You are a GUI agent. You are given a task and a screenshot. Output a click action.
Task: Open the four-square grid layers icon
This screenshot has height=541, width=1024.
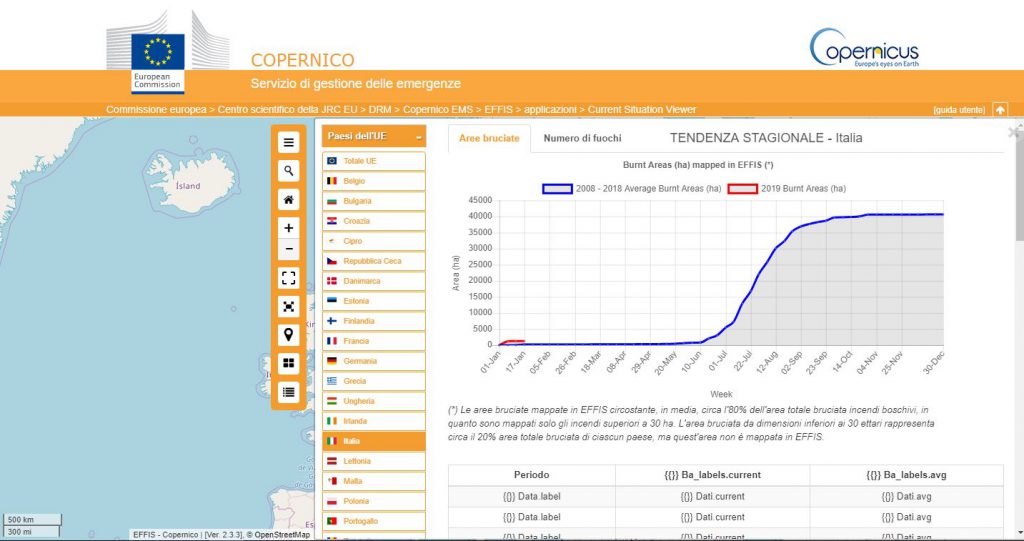pos(288,363)
